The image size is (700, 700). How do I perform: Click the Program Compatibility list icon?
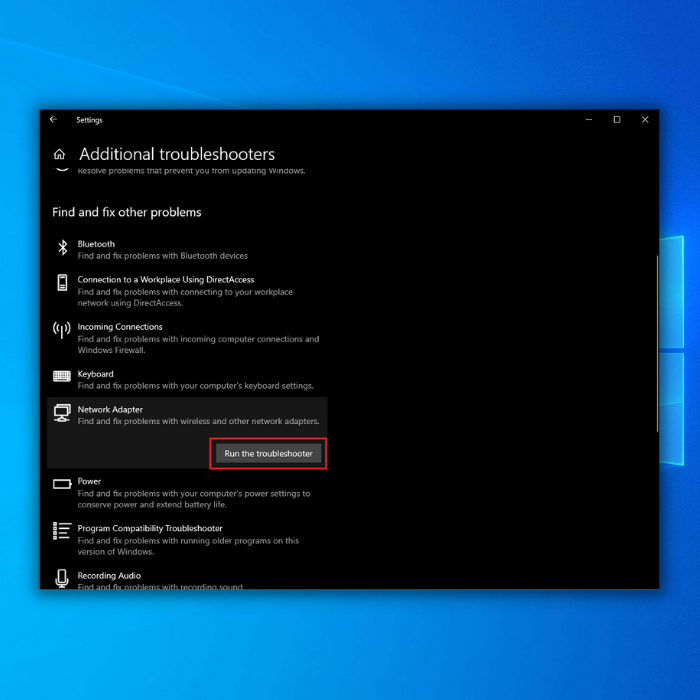pyautogui.click(x=62, y=531)
